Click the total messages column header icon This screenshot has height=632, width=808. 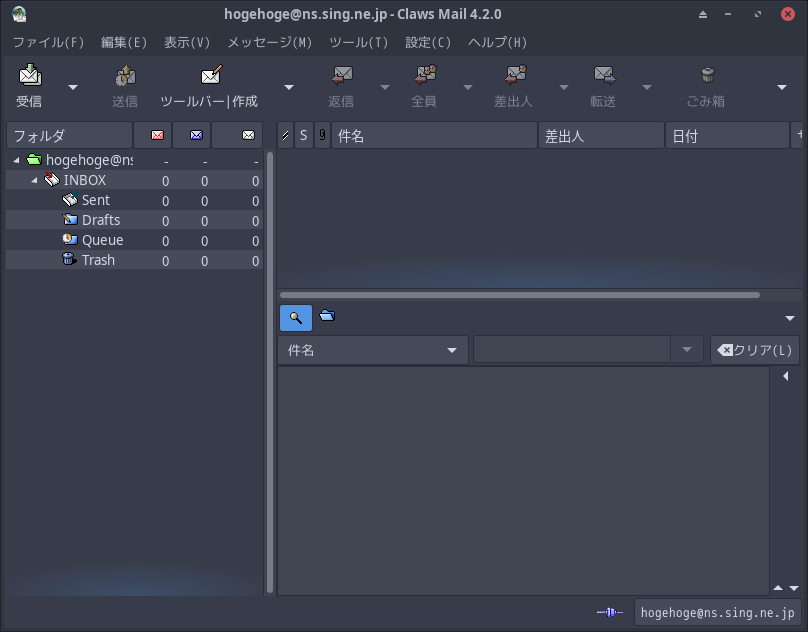coord(248,135)
